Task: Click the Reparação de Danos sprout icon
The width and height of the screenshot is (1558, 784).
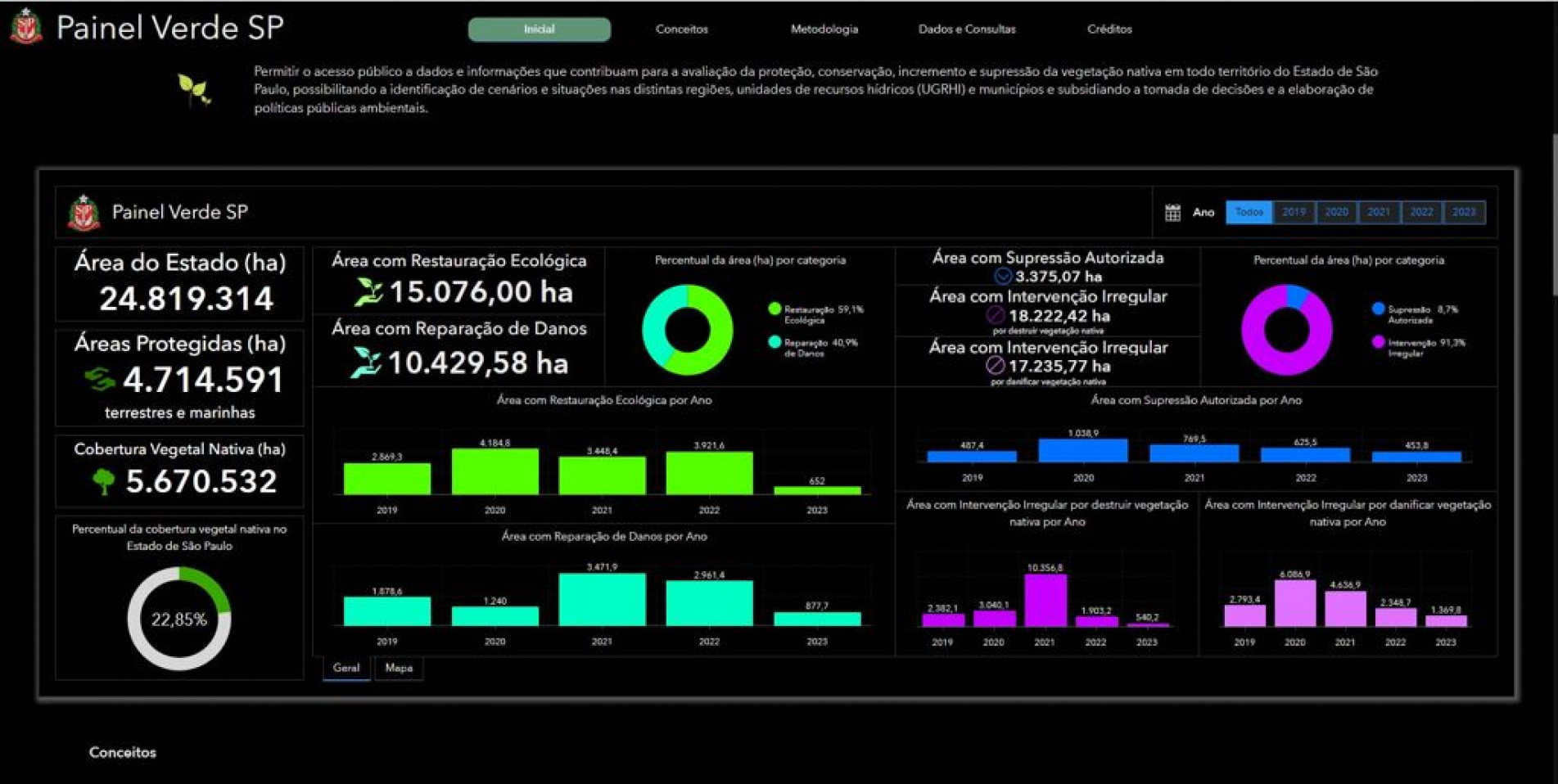Action: click(x=365, y=363)
